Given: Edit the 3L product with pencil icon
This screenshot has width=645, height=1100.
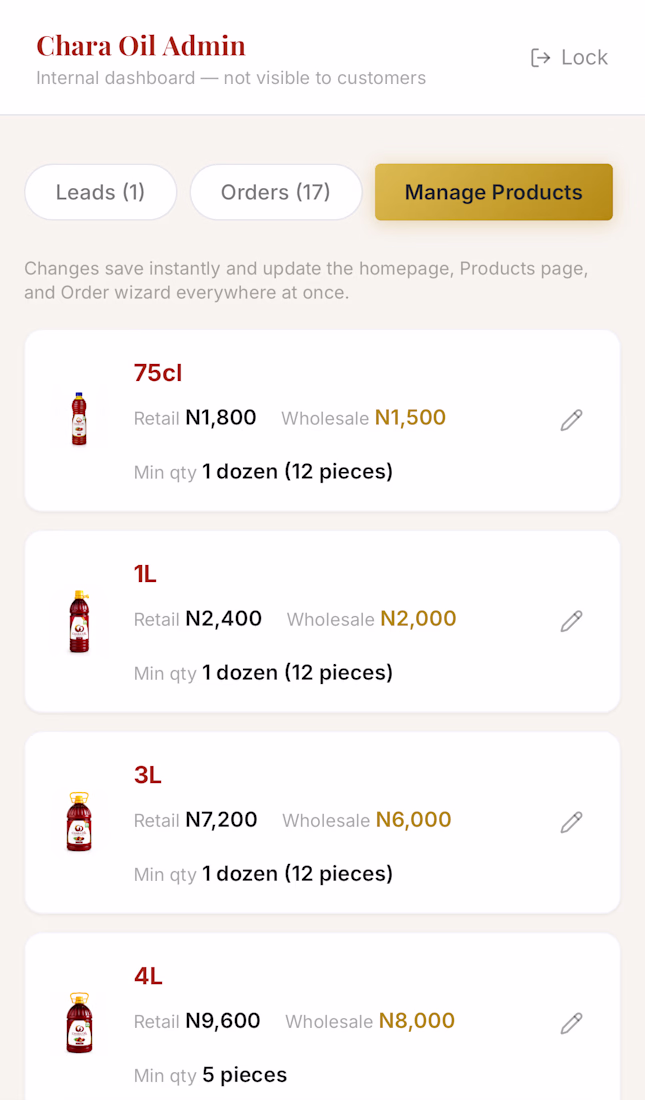Looking at the screenshot, I should coord(571,821).
